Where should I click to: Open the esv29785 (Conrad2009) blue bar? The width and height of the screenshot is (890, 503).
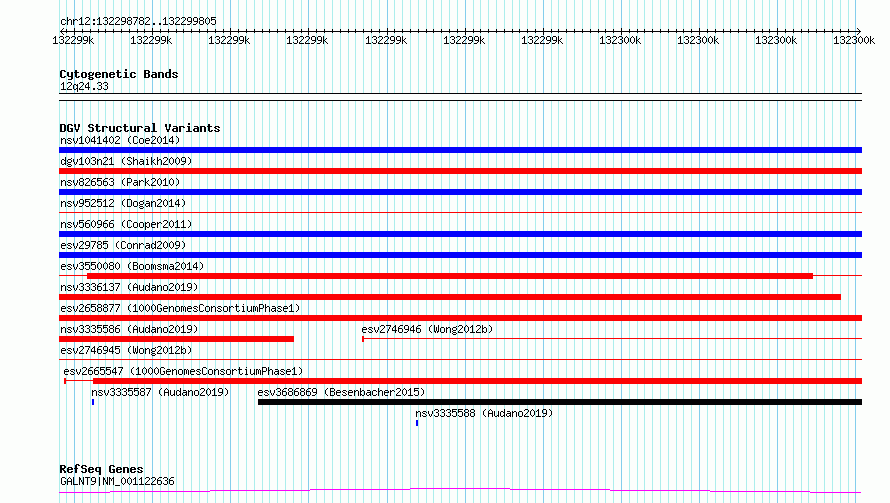pyautogui.click(x=460, y=255)
